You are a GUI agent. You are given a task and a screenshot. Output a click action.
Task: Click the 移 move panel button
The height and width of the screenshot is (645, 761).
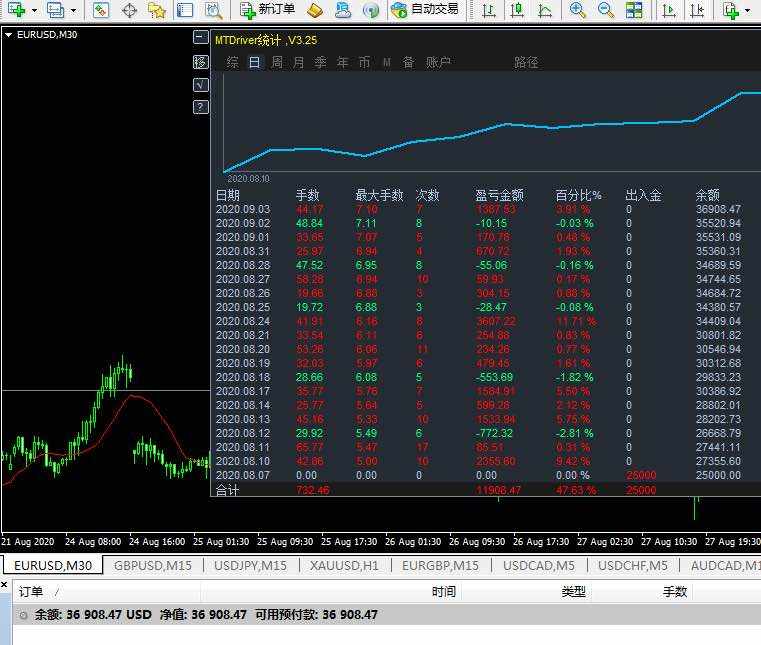(x=200, y=62)
